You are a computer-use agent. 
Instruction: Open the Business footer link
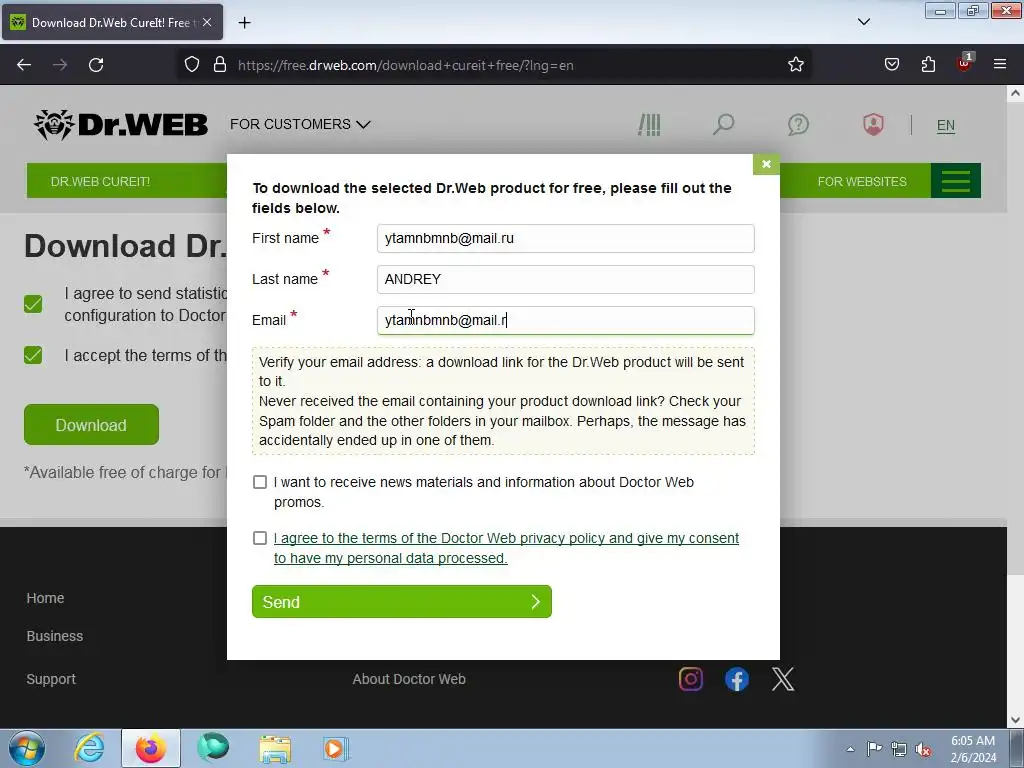55,636
